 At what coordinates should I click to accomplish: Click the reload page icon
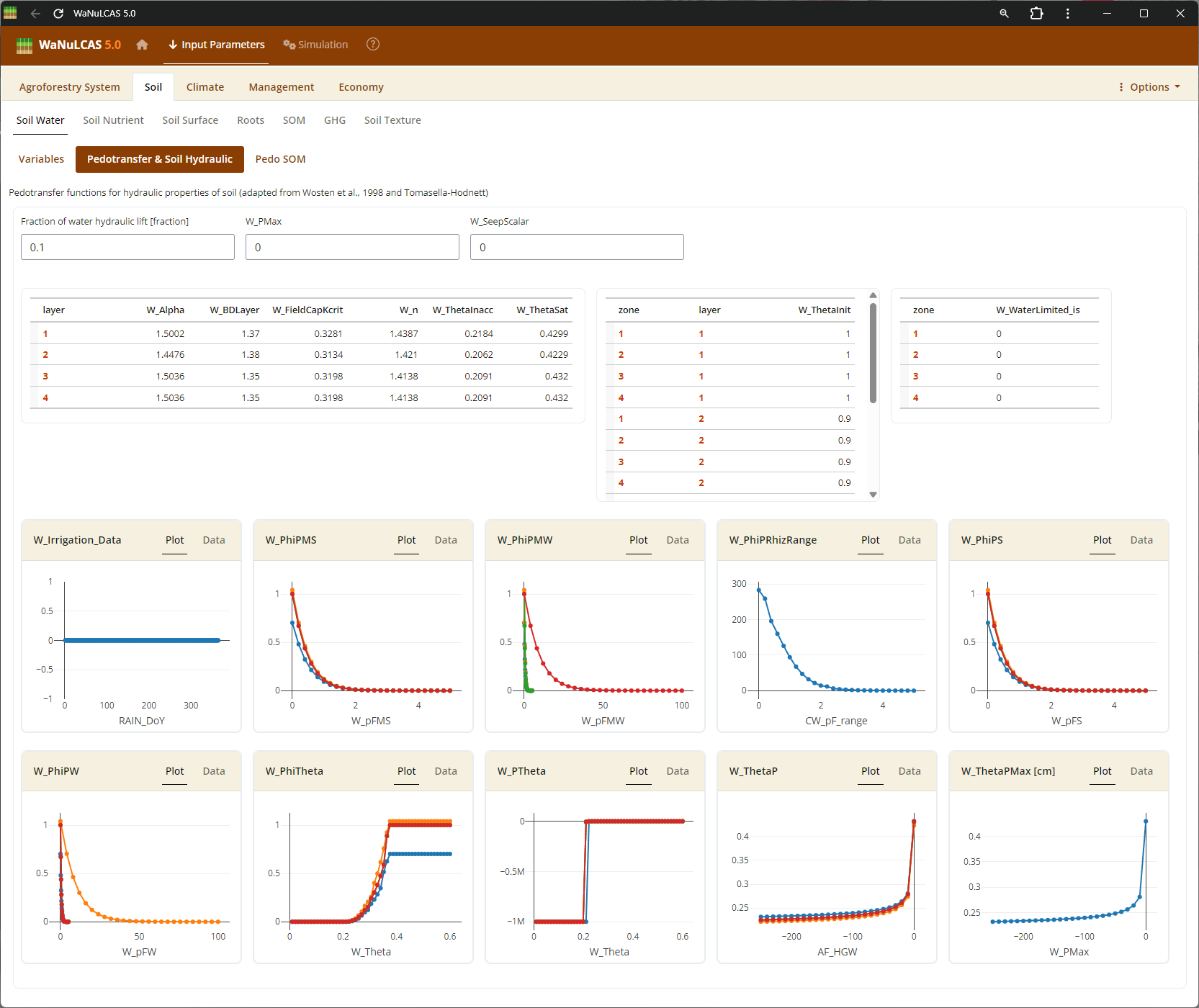pos(58,13)
